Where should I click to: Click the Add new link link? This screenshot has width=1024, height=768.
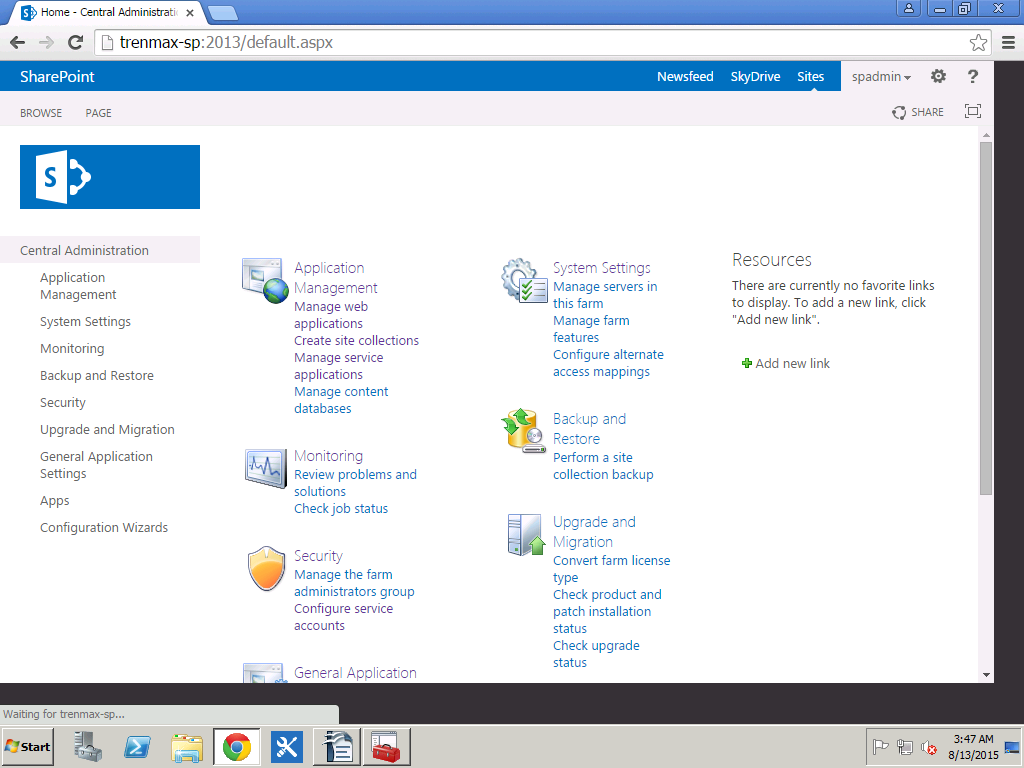[x=792, y=364]
